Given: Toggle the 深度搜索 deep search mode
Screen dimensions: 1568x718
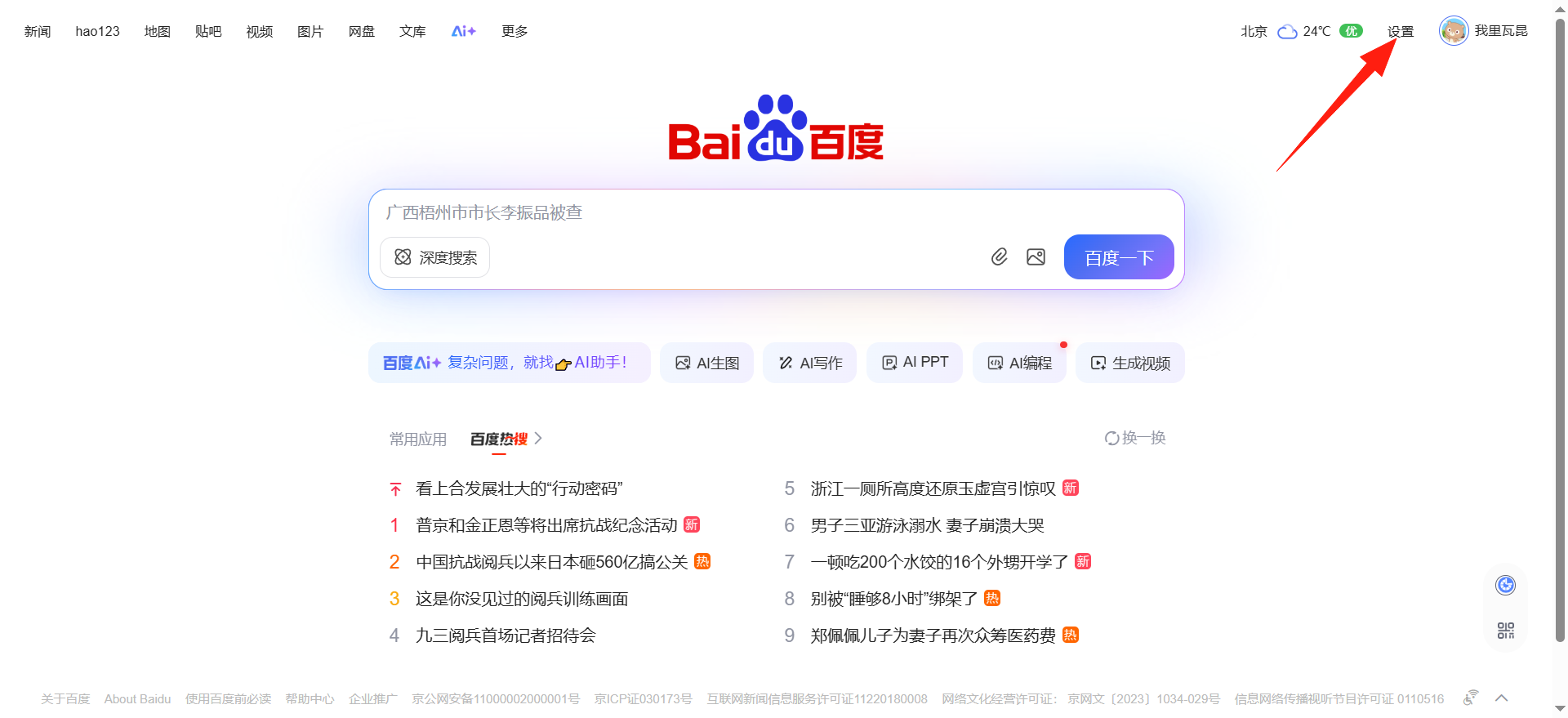Looking at the screenshot, I should (435, 257).
